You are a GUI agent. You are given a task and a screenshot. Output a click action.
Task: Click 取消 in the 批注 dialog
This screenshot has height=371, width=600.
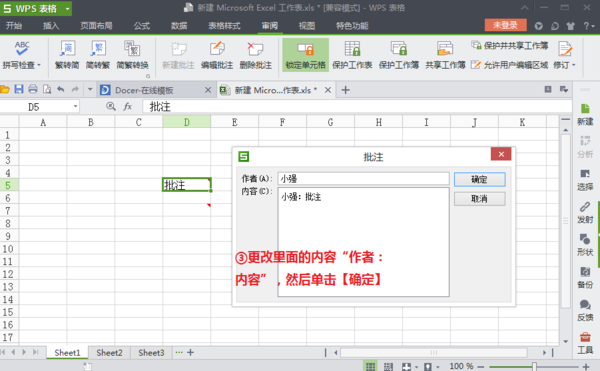tap(479, 199)
